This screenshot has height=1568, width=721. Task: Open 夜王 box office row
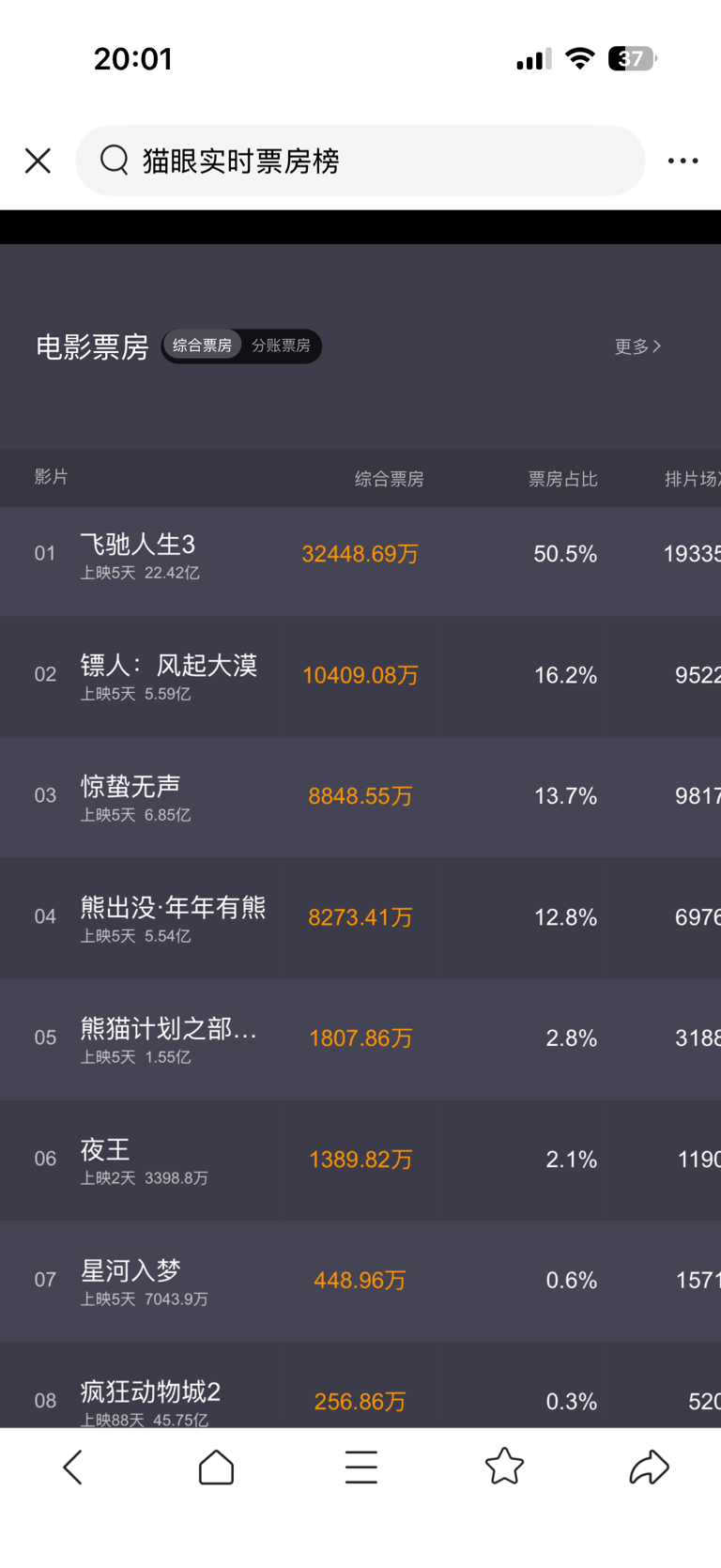105,1150
